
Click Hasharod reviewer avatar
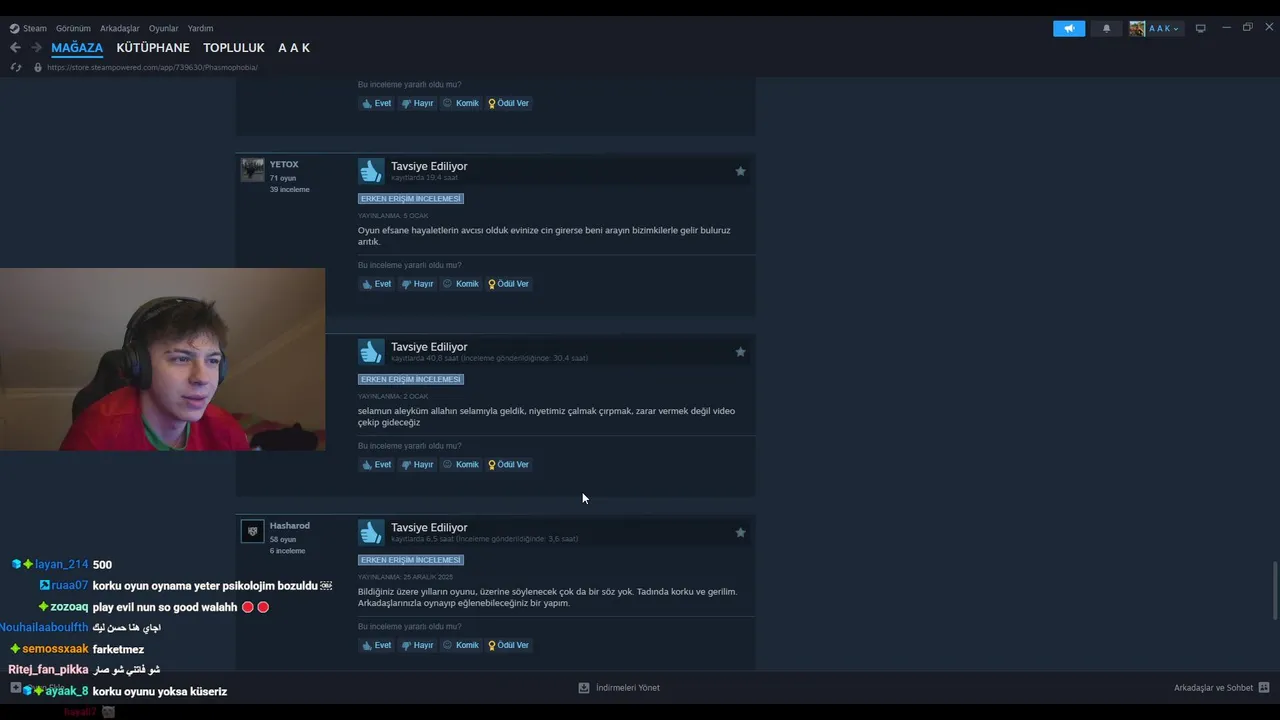pos(253,531)
